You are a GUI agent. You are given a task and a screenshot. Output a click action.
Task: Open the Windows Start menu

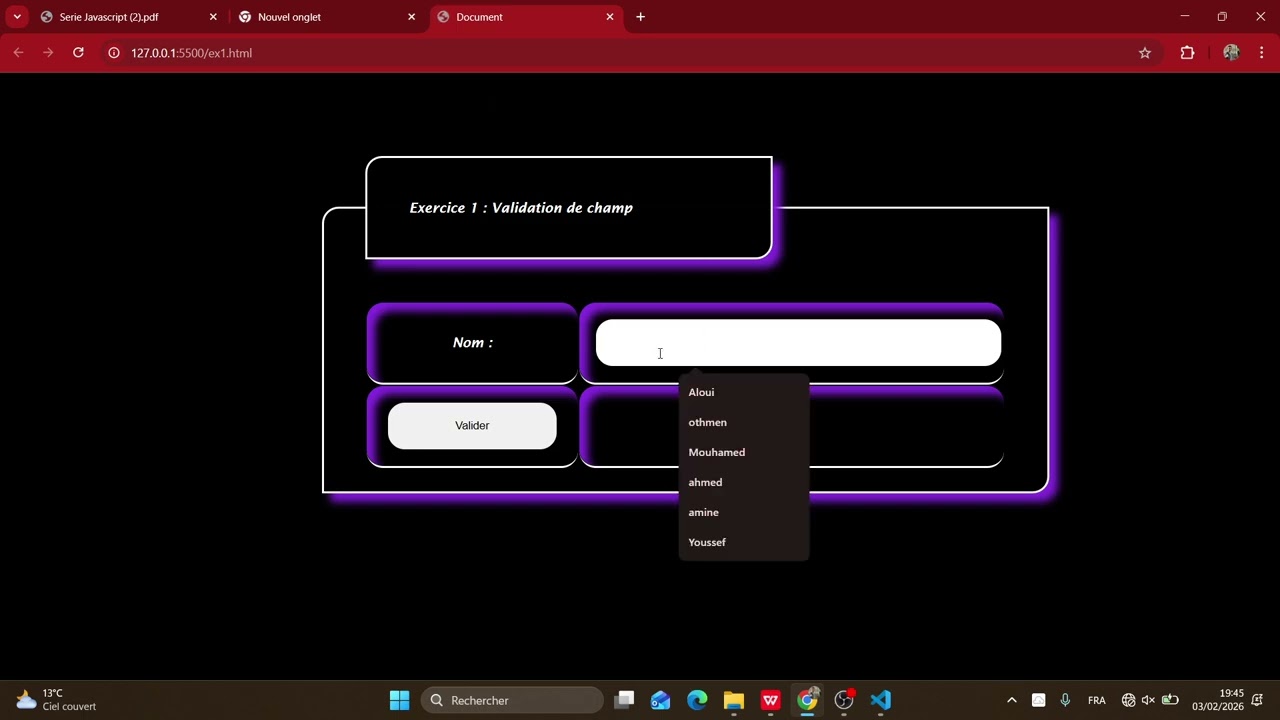coord(399,700)
